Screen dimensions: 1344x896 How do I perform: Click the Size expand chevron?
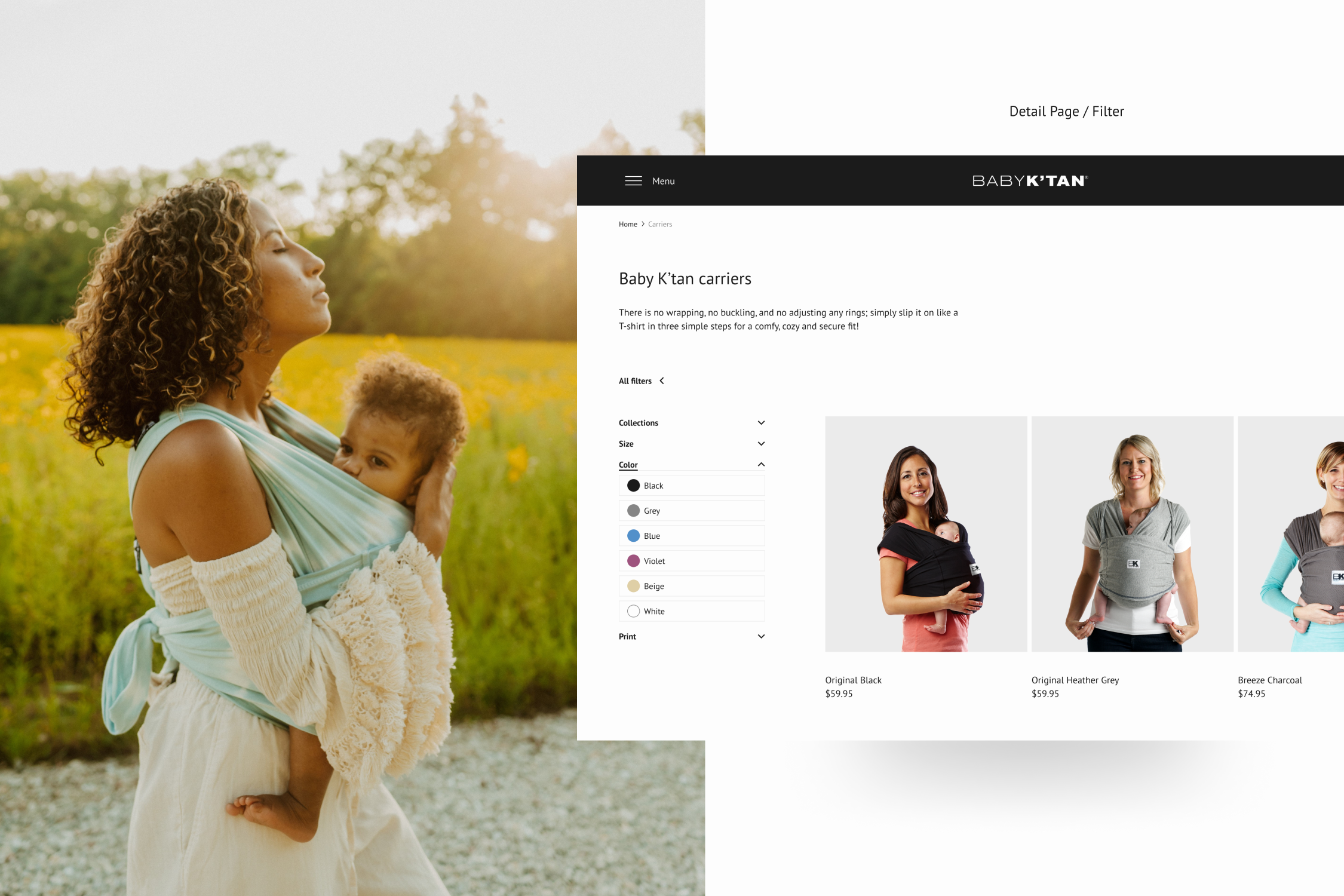(761, 444)
